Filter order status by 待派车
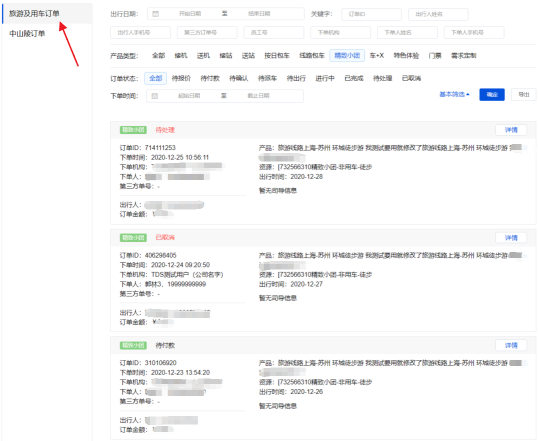The width and height of the screenshot is (539, 441). point(267,78)
